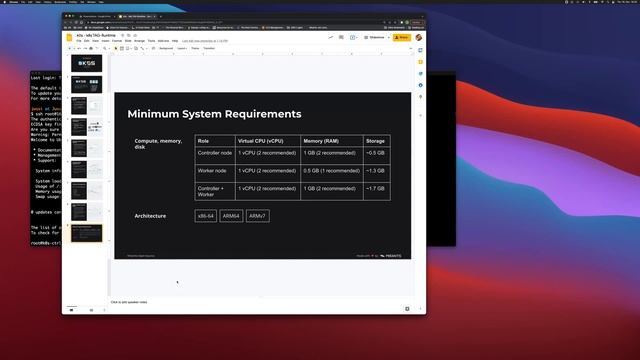Viewport: 640px width, 360px height.
Task: Click the 'x86-64' architecture box
Action: tap(206, 216)
